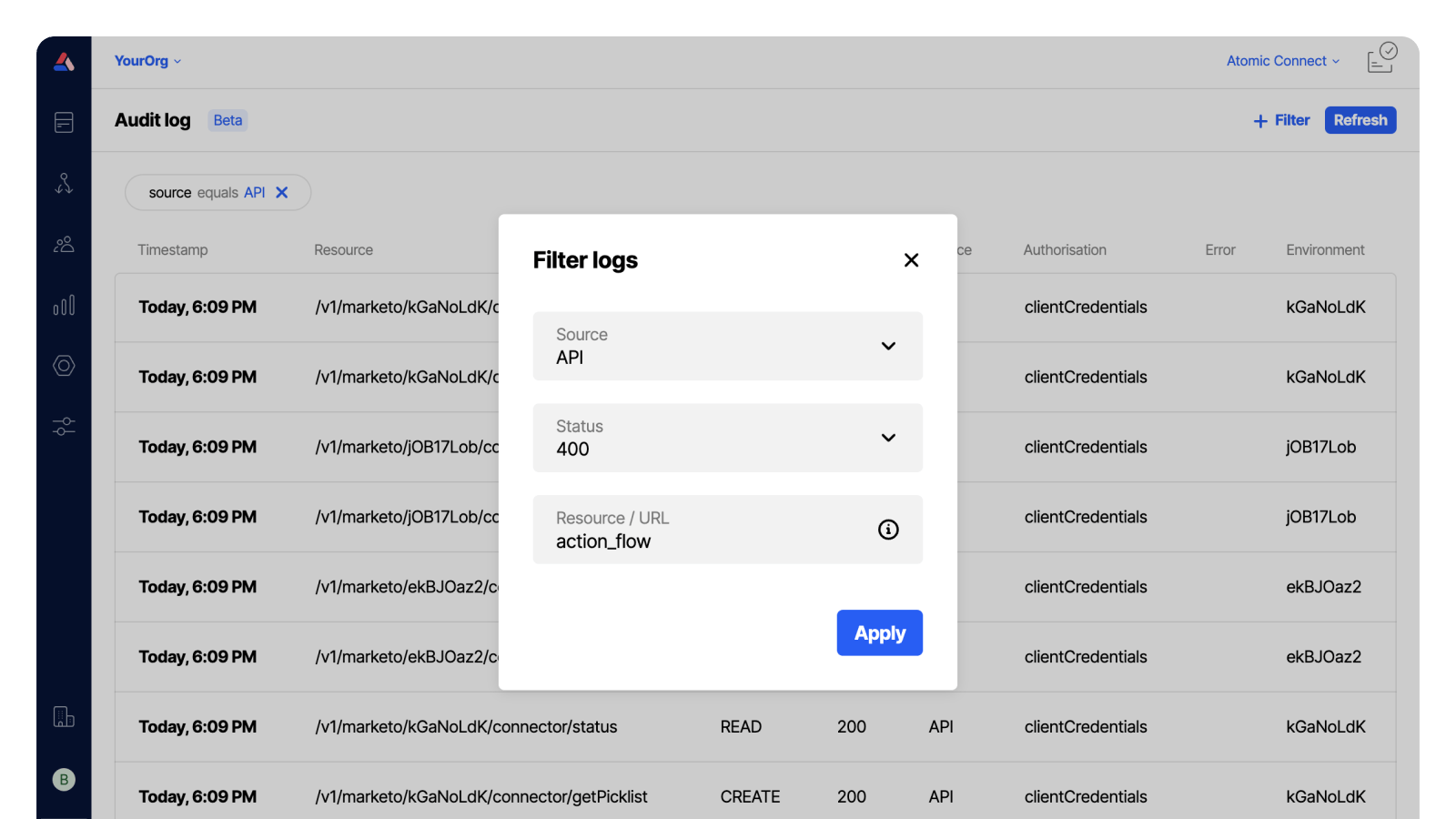Expand the Source dropdown
1456x819 pixels.
728,346
